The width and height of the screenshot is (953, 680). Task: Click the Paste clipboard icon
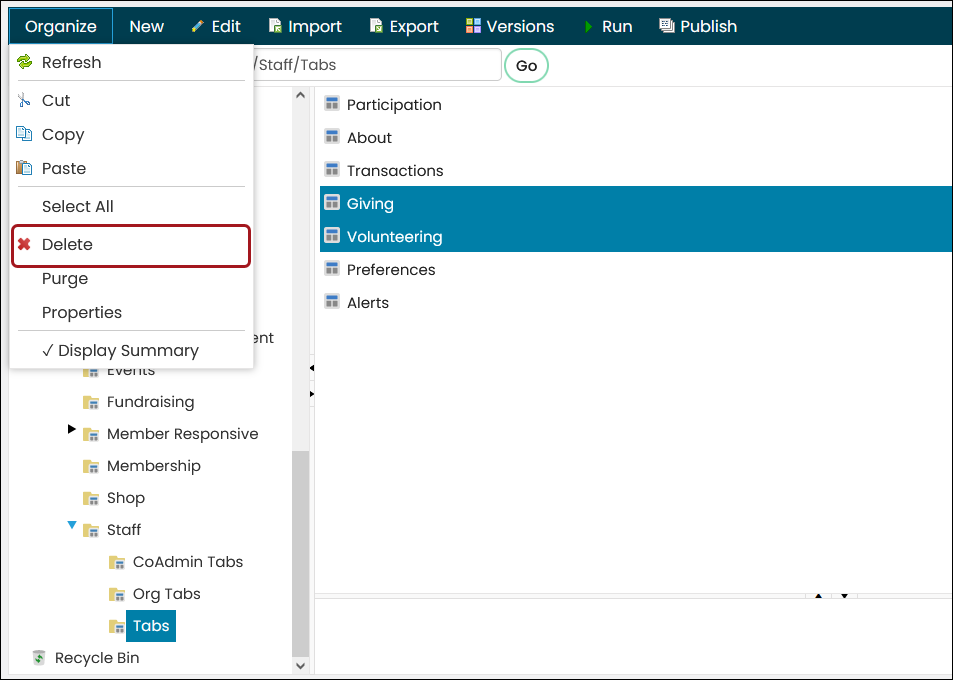[24, 168]
